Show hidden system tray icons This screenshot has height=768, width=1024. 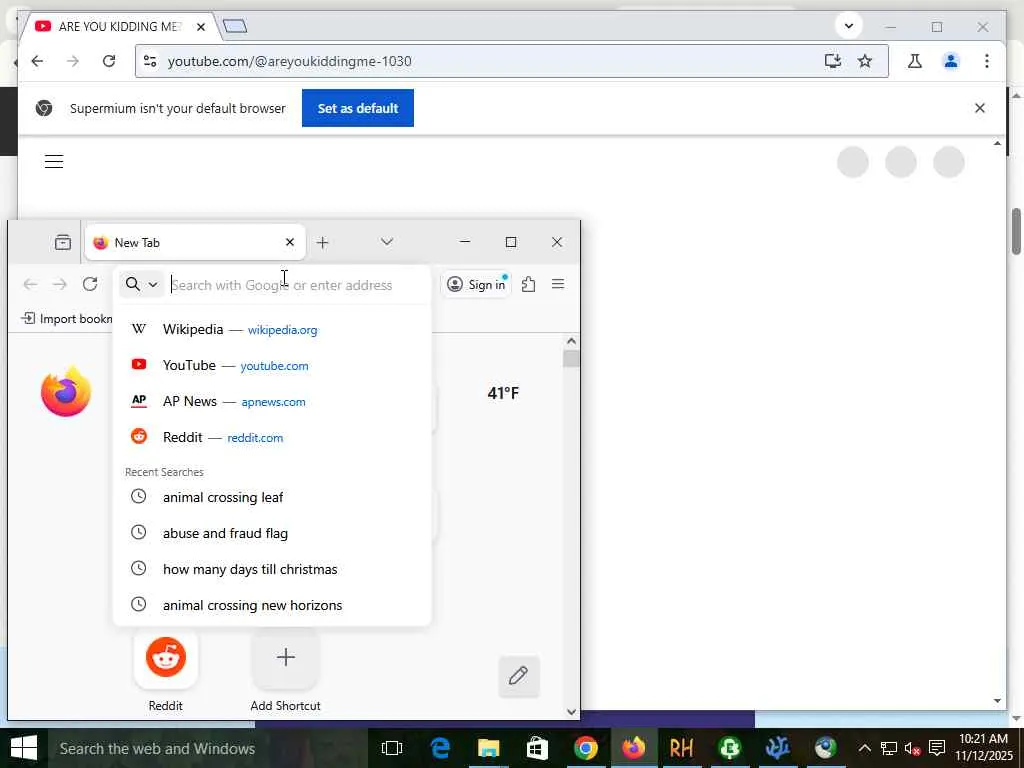coord(864,748)
